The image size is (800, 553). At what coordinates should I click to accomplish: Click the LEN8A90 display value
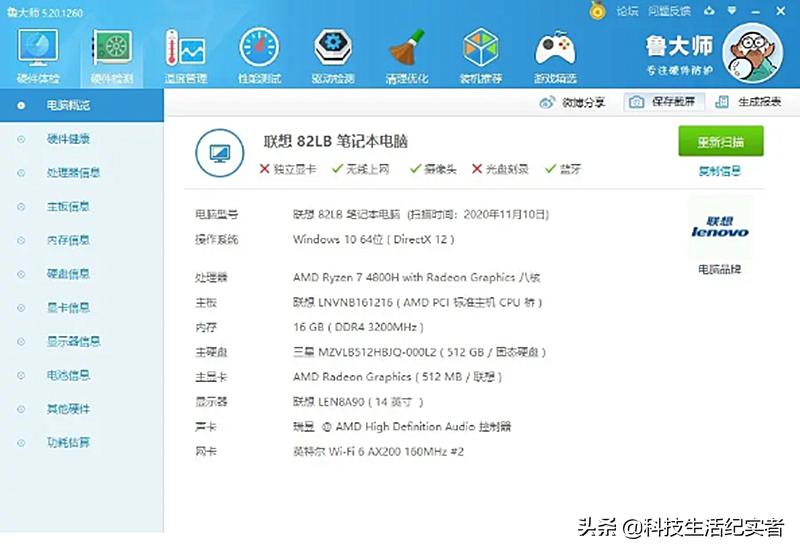(x=358, y=402)
